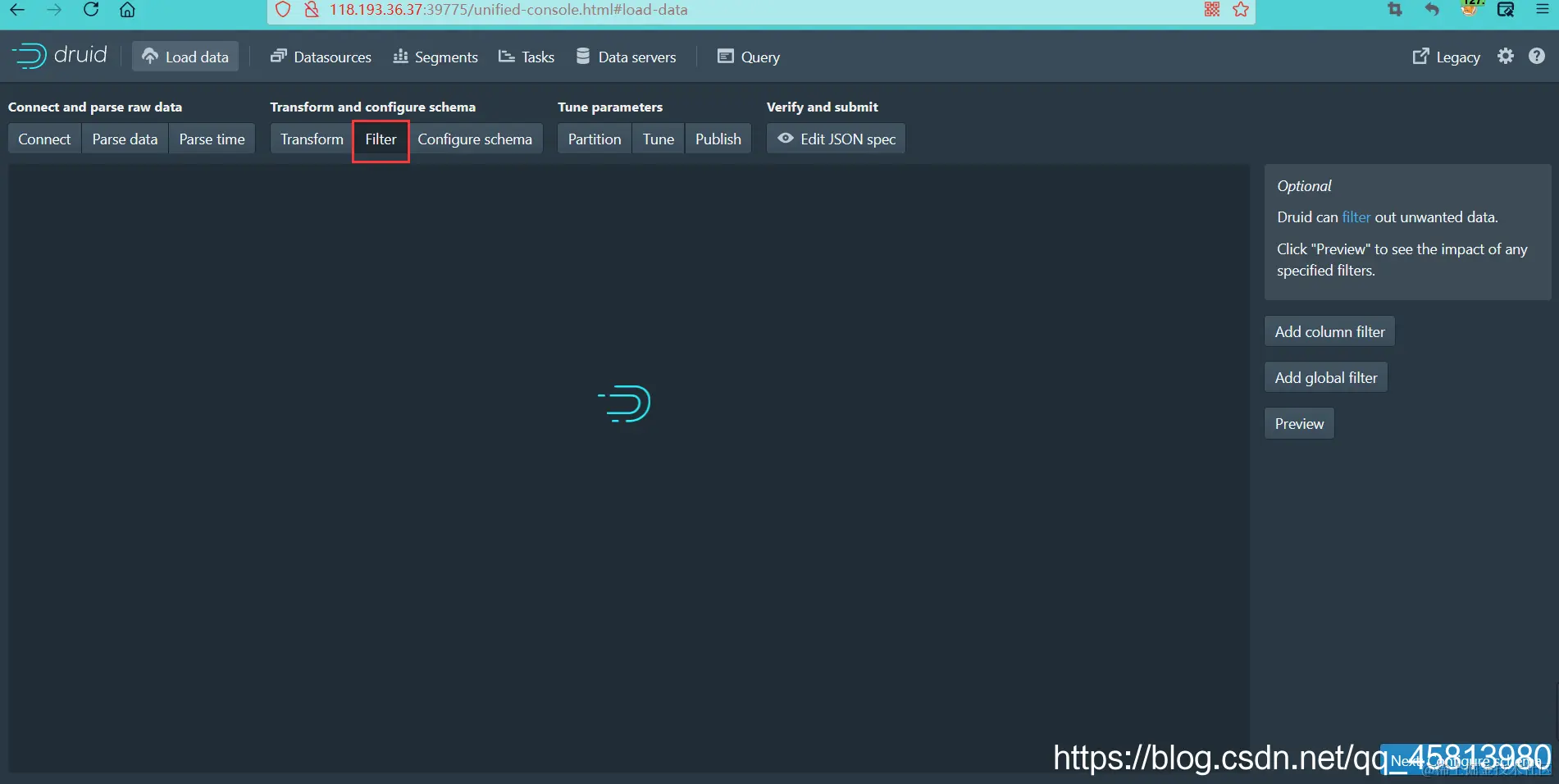Screen dimensions: 1559x784
Task: Open the help question mark menu
Action: (1537, 56)
